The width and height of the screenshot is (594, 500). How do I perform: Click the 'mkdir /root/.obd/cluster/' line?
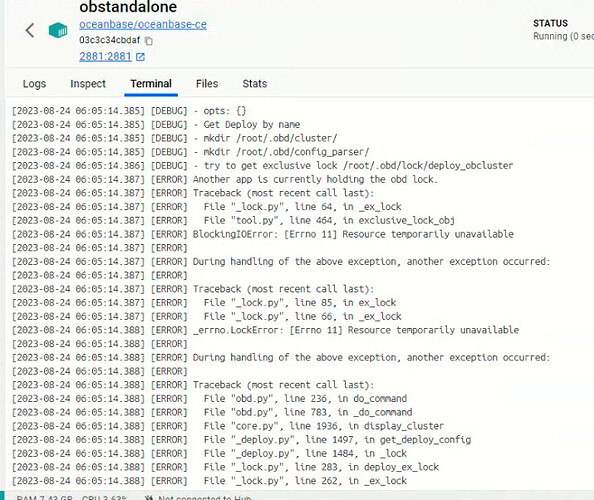coord(174,138)
